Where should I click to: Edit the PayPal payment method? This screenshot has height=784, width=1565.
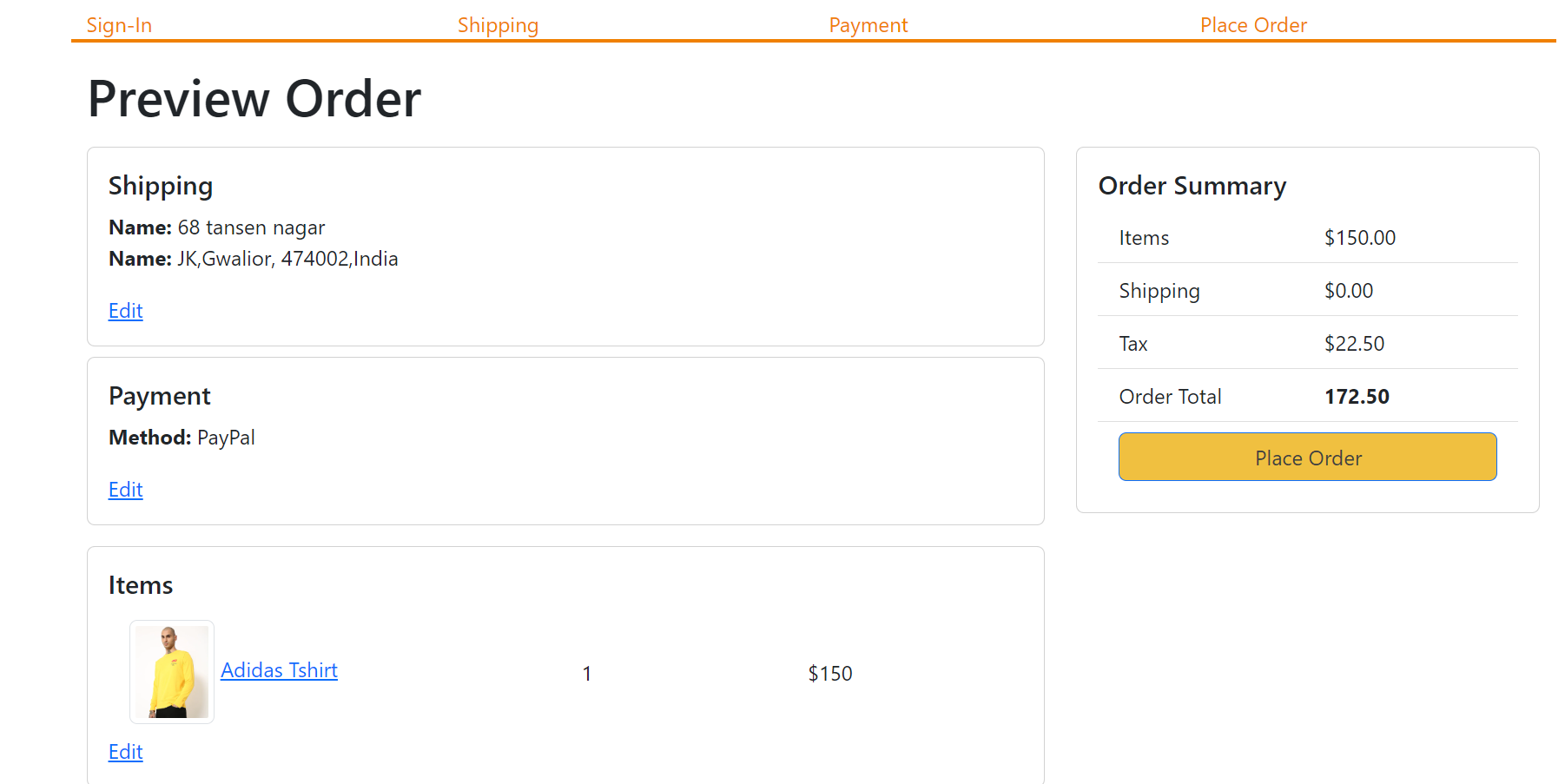(125, 489)
